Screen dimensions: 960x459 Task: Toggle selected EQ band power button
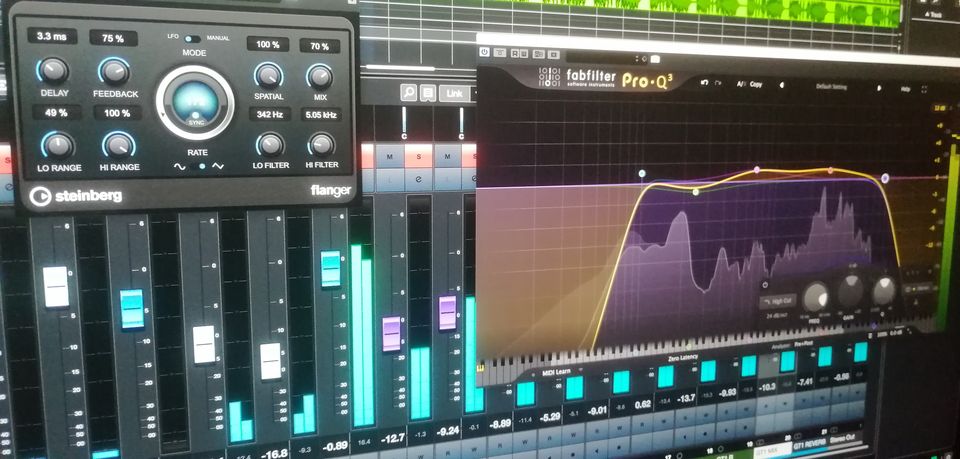[765, 284]
